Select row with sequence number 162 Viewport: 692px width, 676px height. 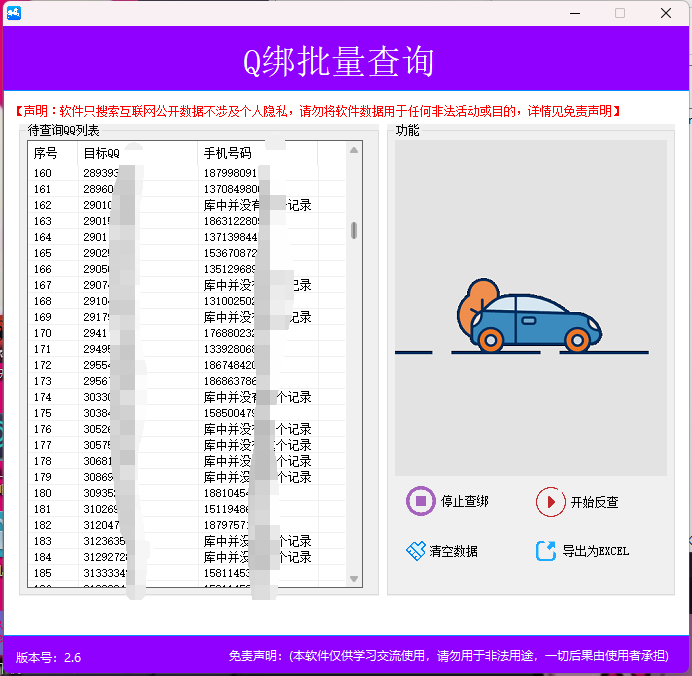[x=187, y=205]
